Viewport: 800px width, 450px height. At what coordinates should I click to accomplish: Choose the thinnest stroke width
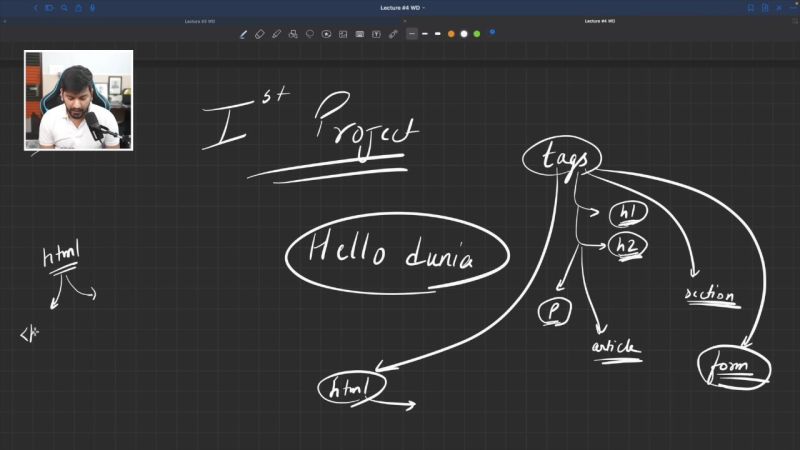[412, 34]
